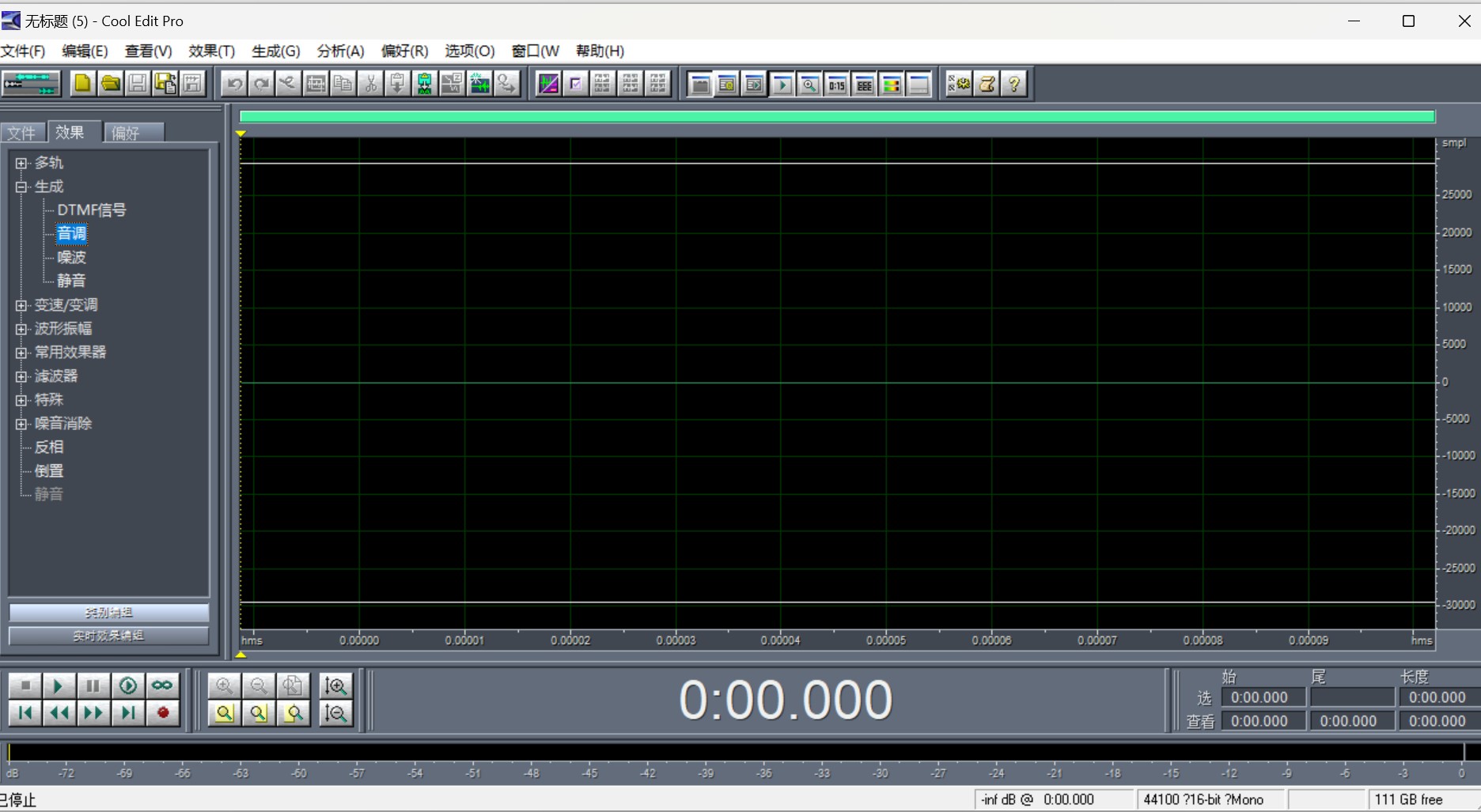Open settings with the gear icon

(959, 84)
